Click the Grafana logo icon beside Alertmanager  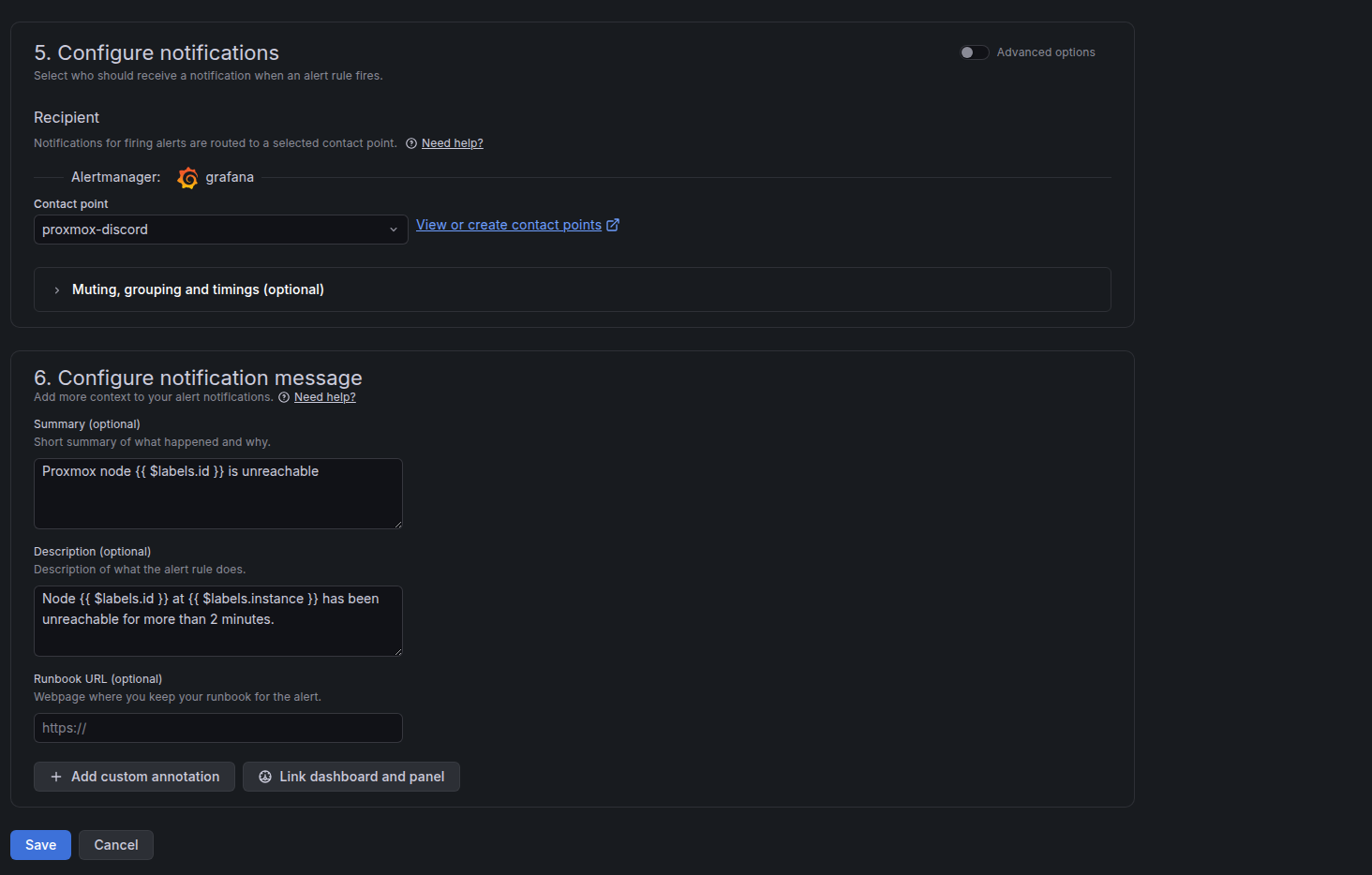point(187,177)
